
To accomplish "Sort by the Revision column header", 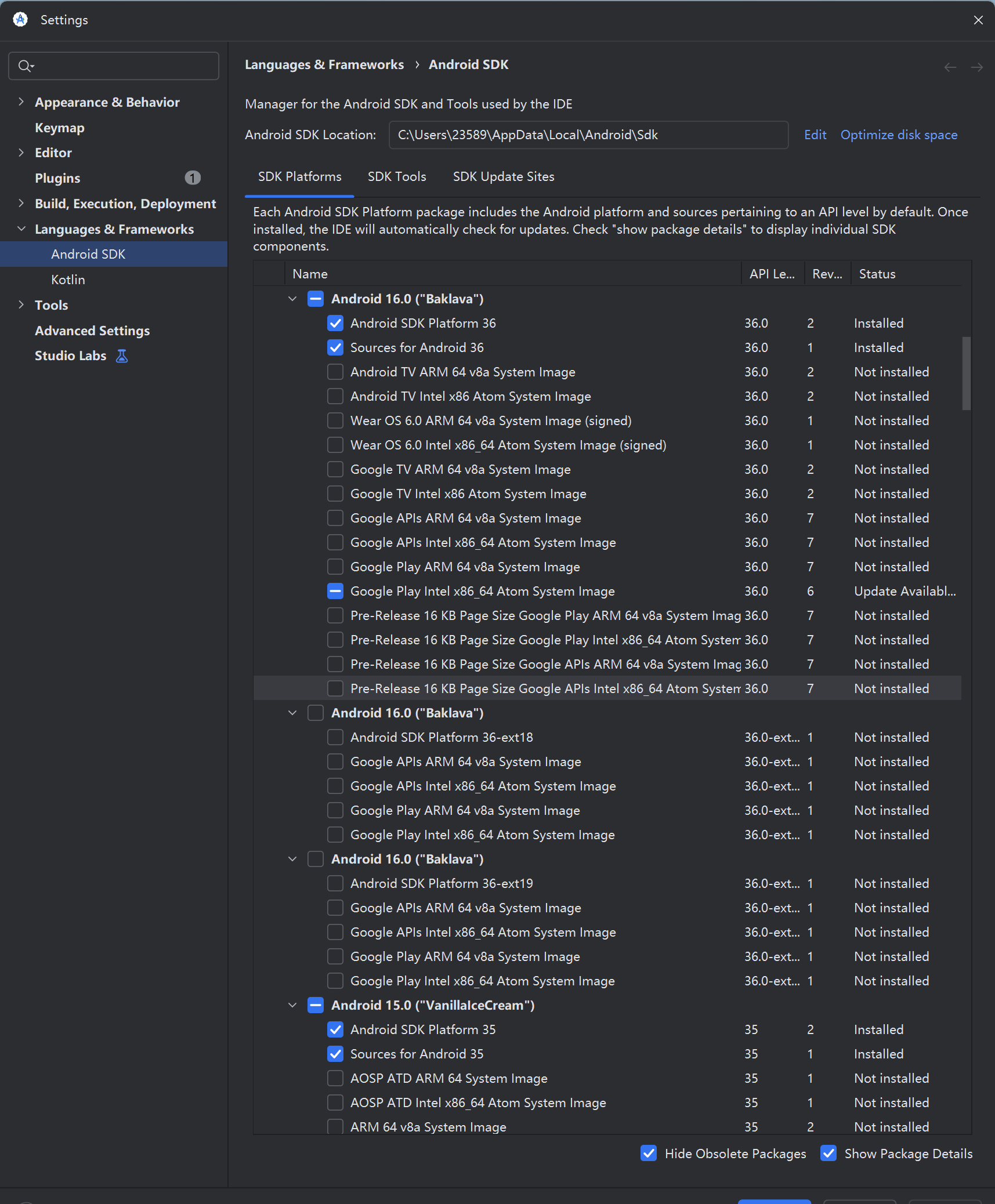I will point(827,274).
